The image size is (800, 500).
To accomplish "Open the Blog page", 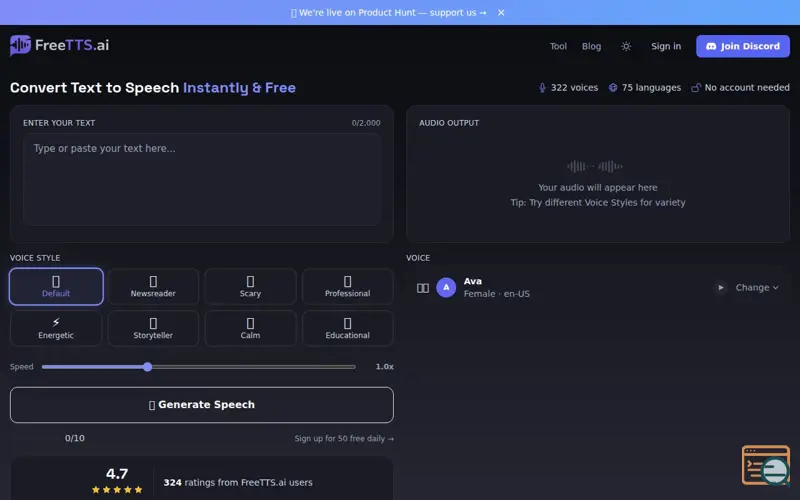I will click(x=591, y=46).
